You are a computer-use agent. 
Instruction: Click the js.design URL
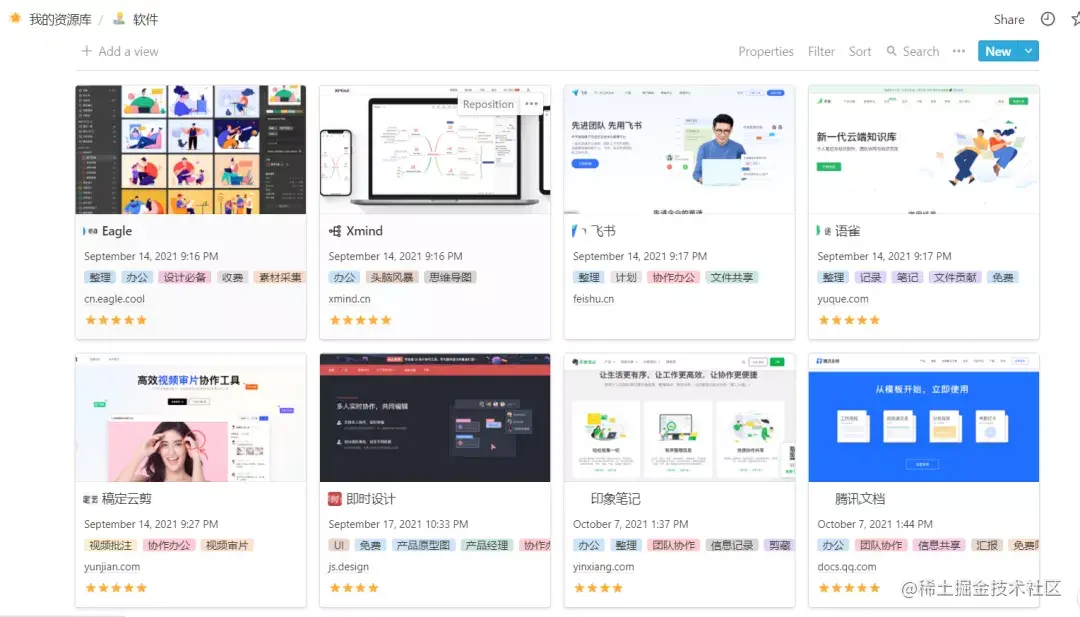point(349,567)
